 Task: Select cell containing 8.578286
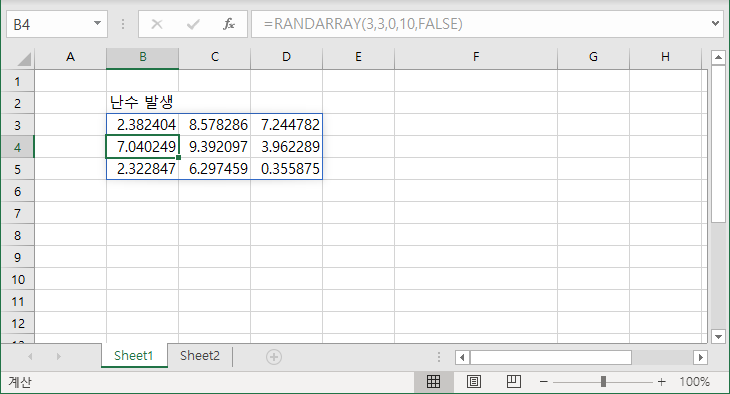[215, 125]
